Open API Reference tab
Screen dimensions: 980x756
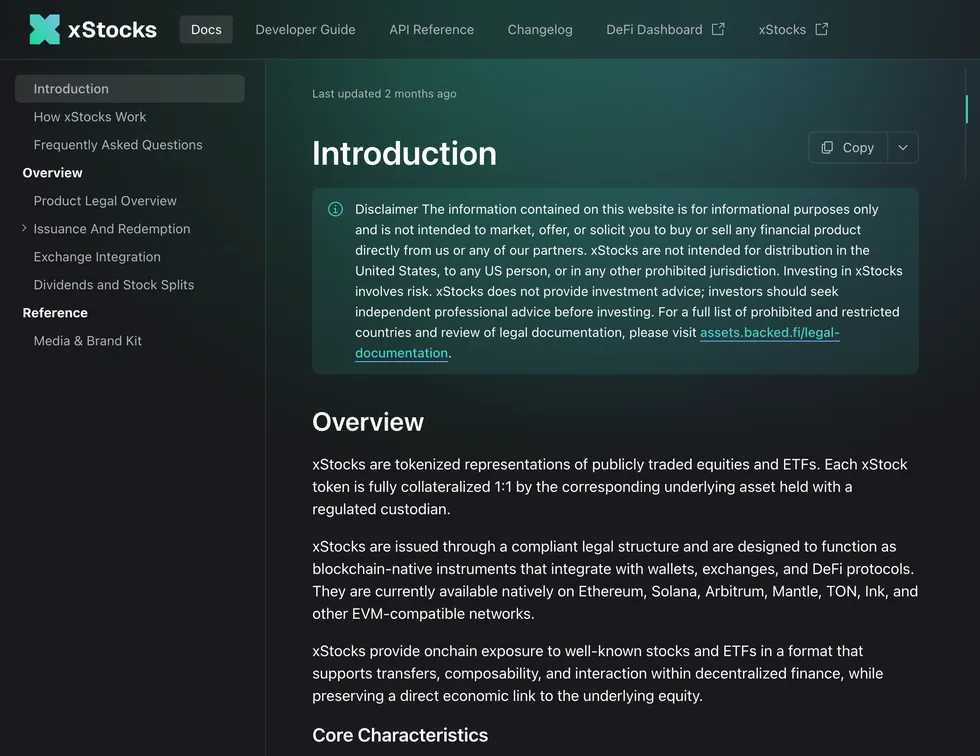click(x=431, y=29)
